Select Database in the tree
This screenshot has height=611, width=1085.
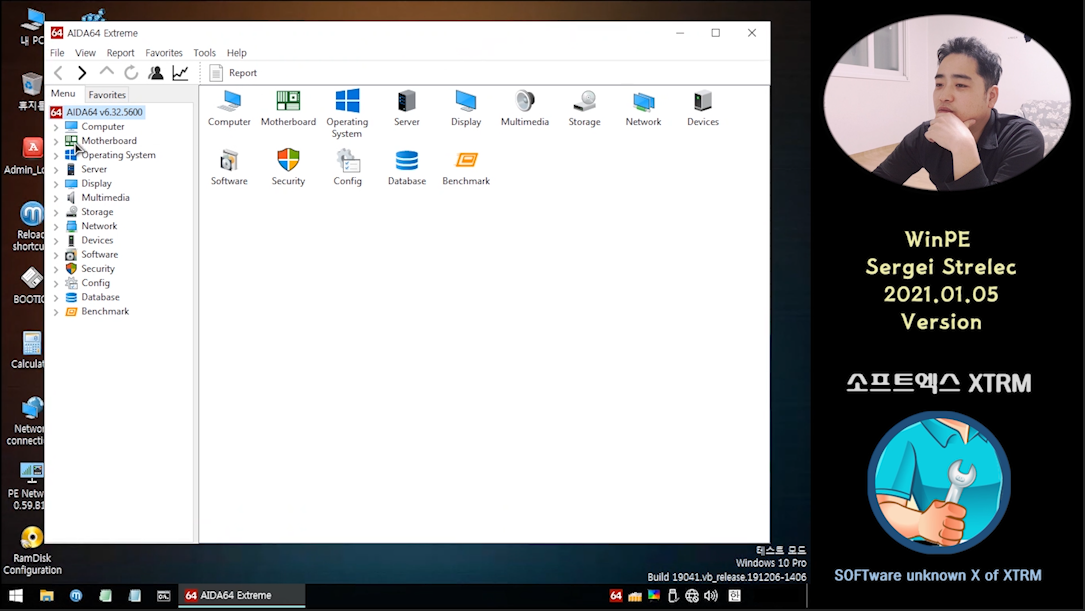tap(100, 297)
